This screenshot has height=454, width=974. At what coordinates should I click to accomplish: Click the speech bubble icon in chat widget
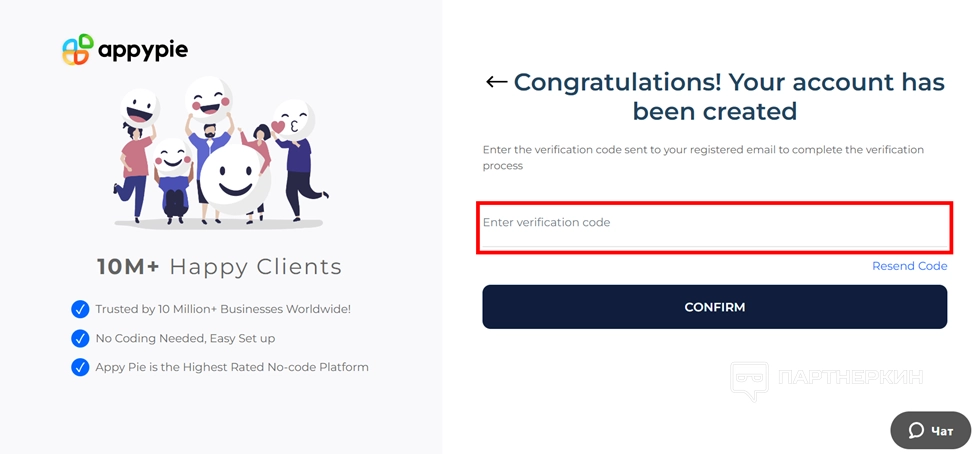pos(916,431)
